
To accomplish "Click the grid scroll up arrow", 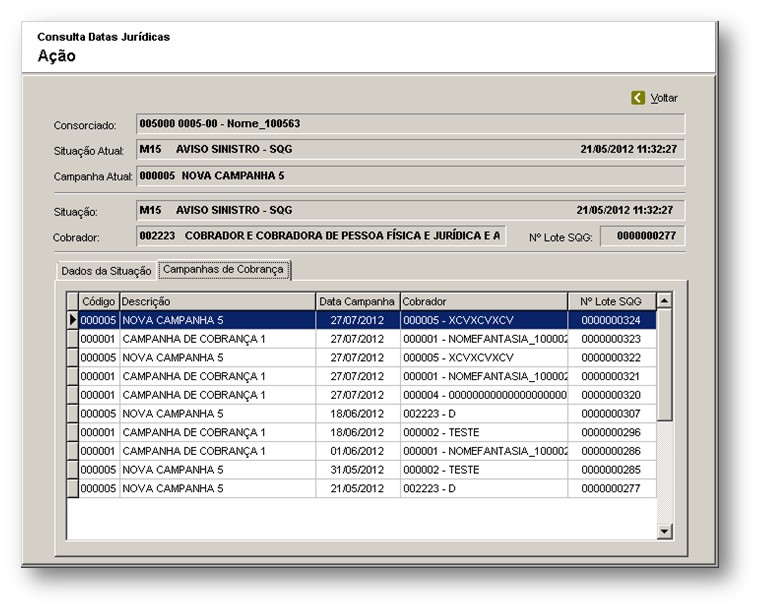I will (664, 301).
